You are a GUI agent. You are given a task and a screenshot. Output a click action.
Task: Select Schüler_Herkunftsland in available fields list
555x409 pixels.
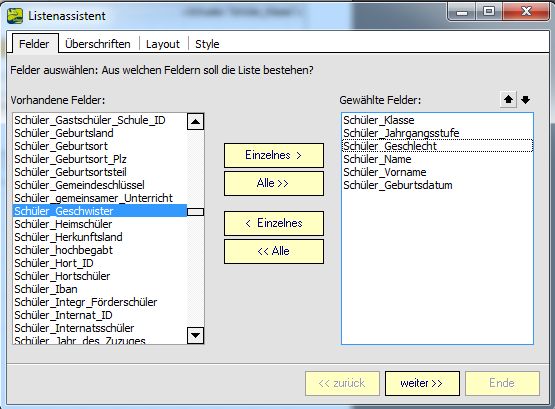(x=100, y=237)
